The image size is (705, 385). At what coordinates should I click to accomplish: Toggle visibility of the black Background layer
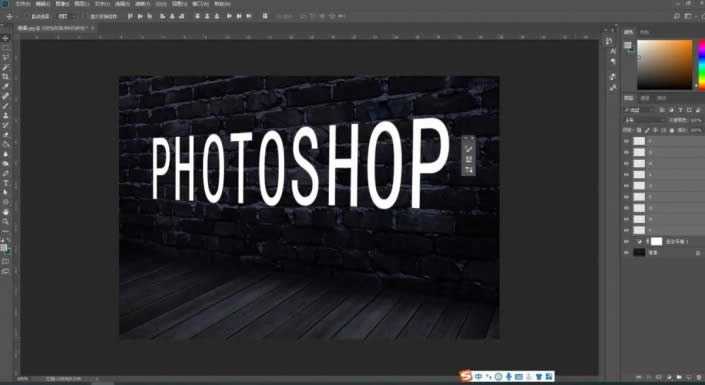(x=627, y=253)
